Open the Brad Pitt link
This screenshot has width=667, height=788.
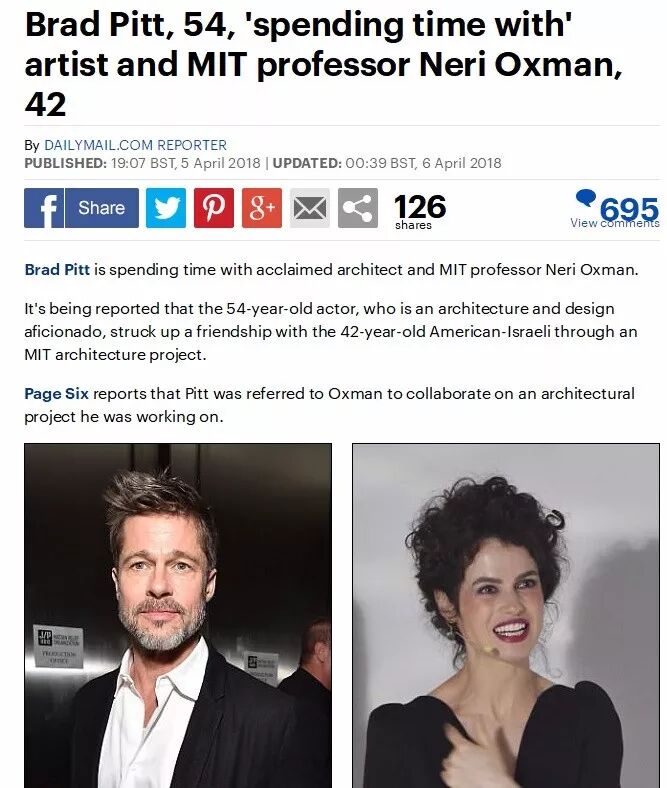[57, 270]
